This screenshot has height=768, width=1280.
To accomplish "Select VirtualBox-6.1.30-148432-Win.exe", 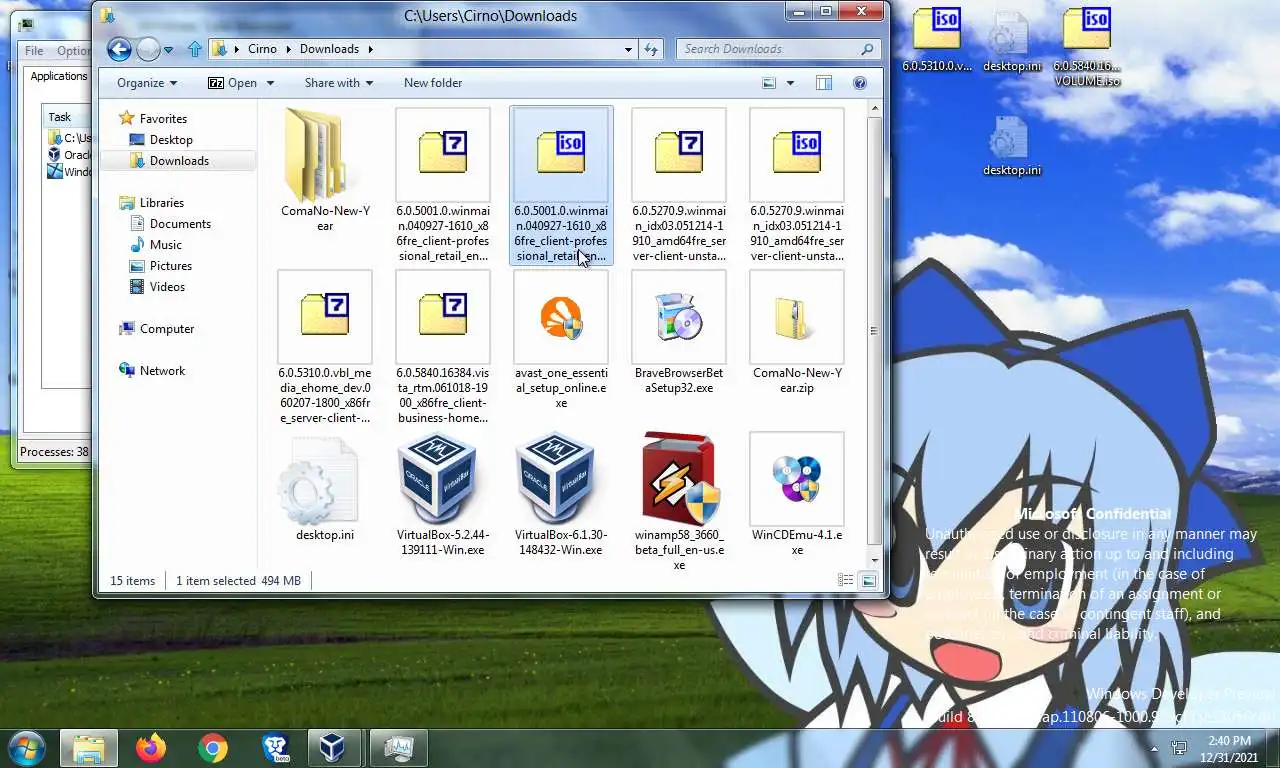I will (x=561, y=495).
